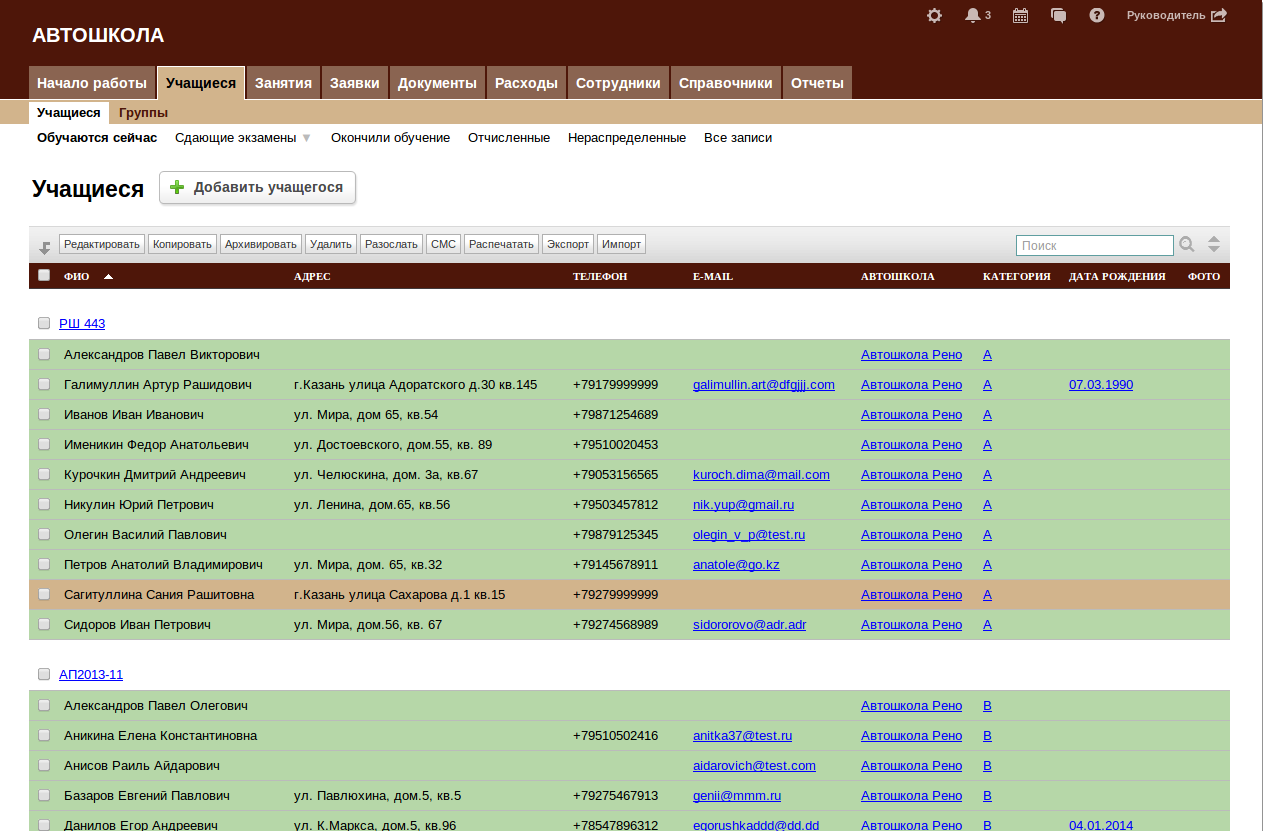Click the help question mark icon
Screen dimensions: 1263x831
pos(1097,16)
